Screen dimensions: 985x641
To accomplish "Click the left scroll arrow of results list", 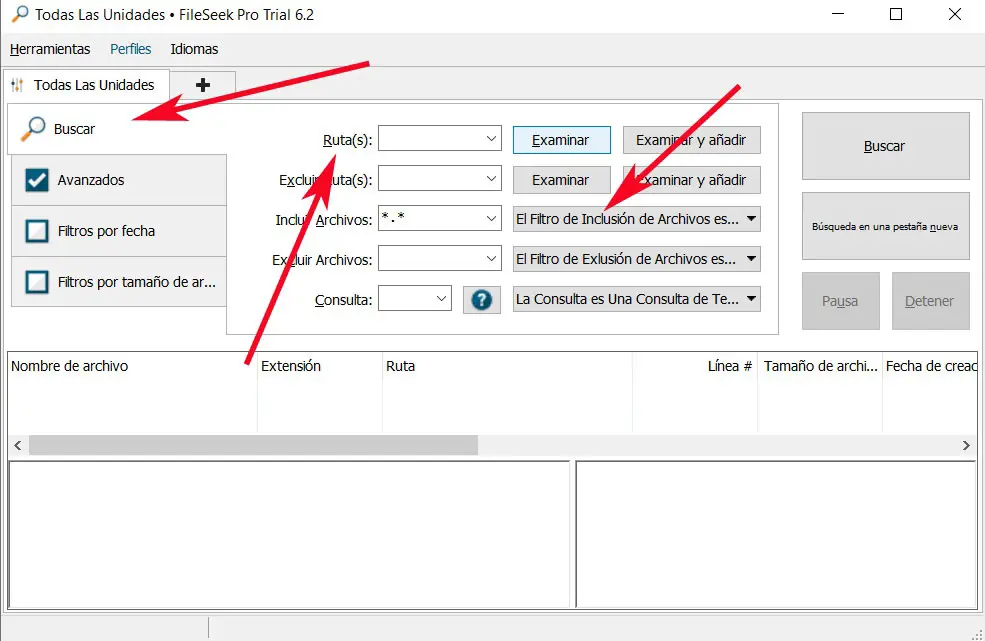I will [18, 445].
